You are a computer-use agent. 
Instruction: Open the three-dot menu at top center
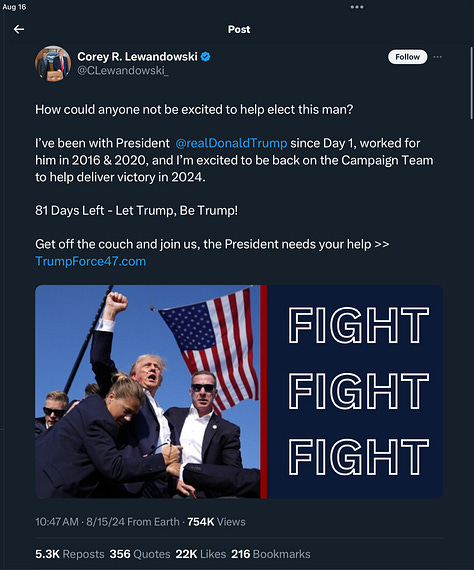pos(357,7)
